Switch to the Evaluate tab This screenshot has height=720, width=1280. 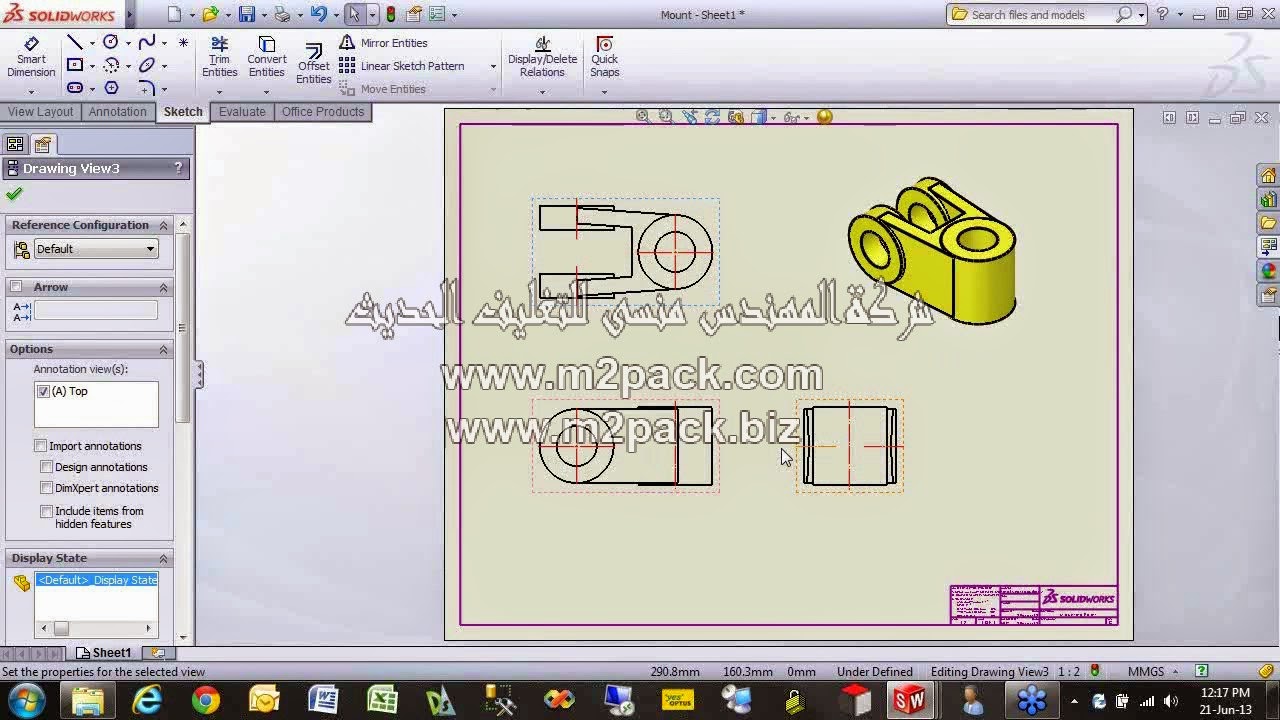(x=242, y=112)
